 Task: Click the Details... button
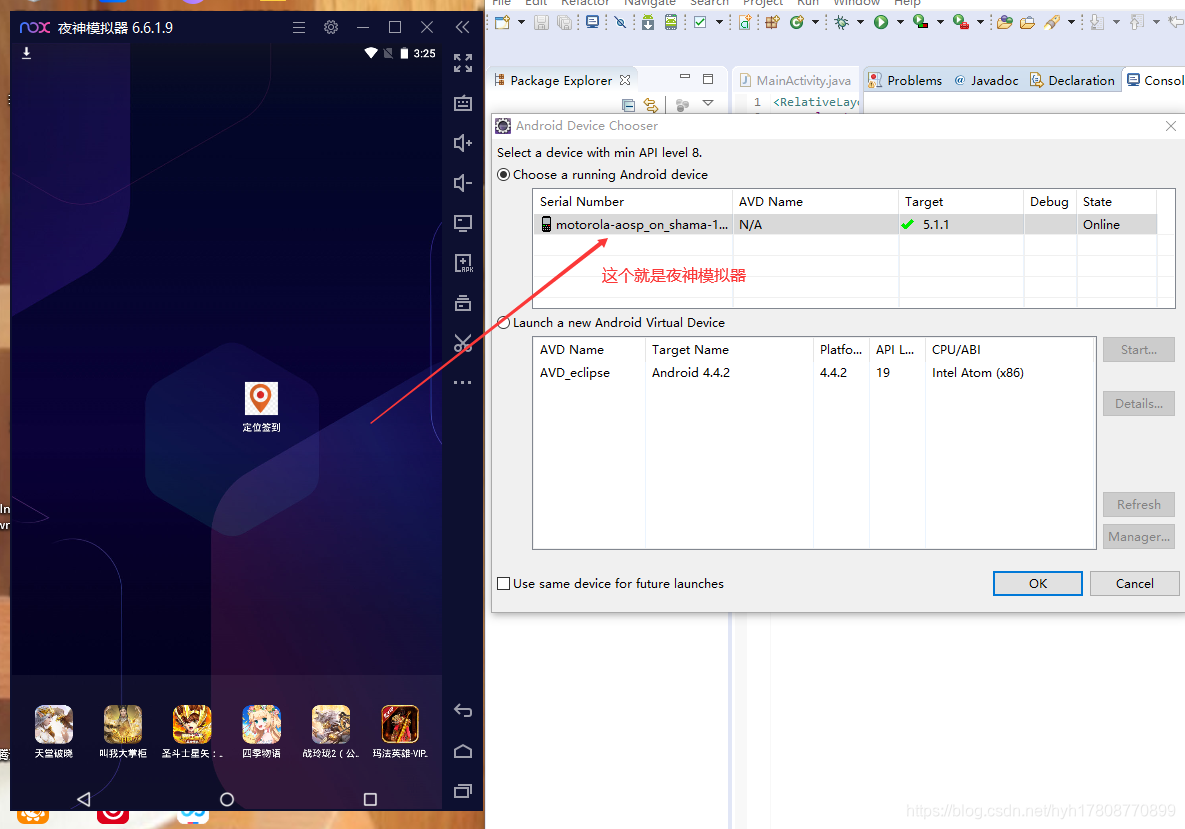tap(1138, 404)
